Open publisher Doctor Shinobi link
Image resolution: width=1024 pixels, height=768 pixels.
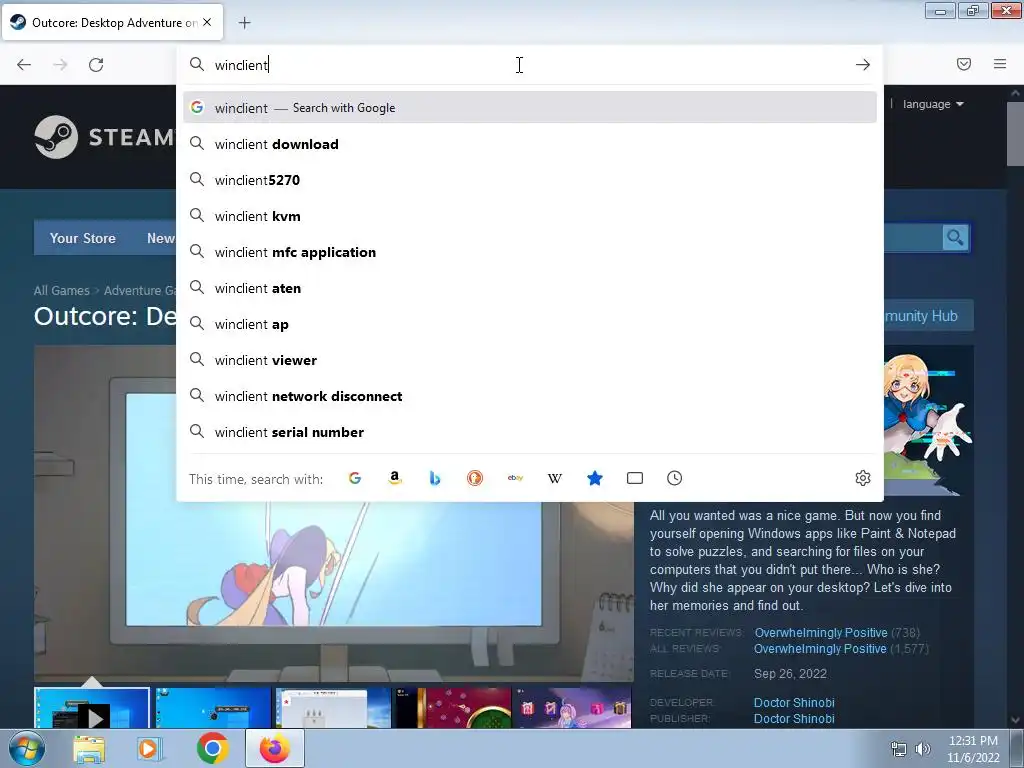coord(794,718)
